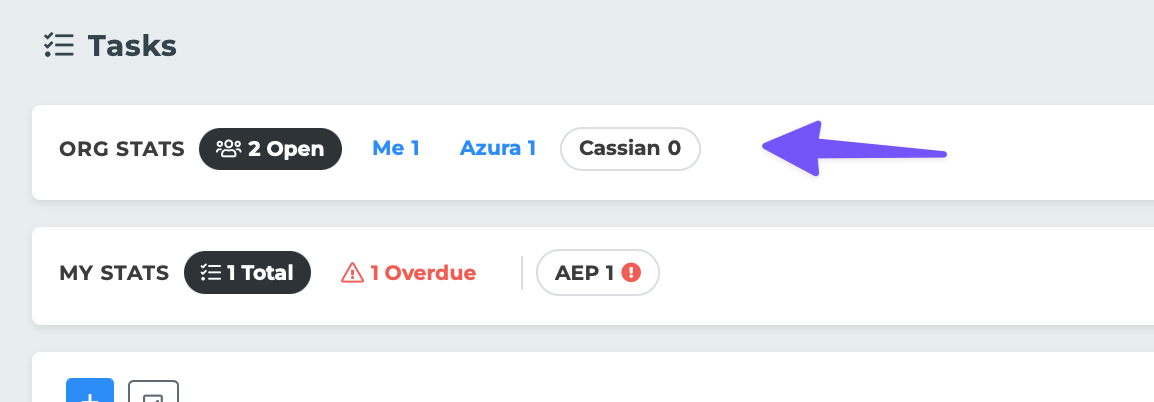Click the checklist icon inside 1 Total
Viewport: 1154px width, 402px height.
pyautogui.click(x=210, y=272)
